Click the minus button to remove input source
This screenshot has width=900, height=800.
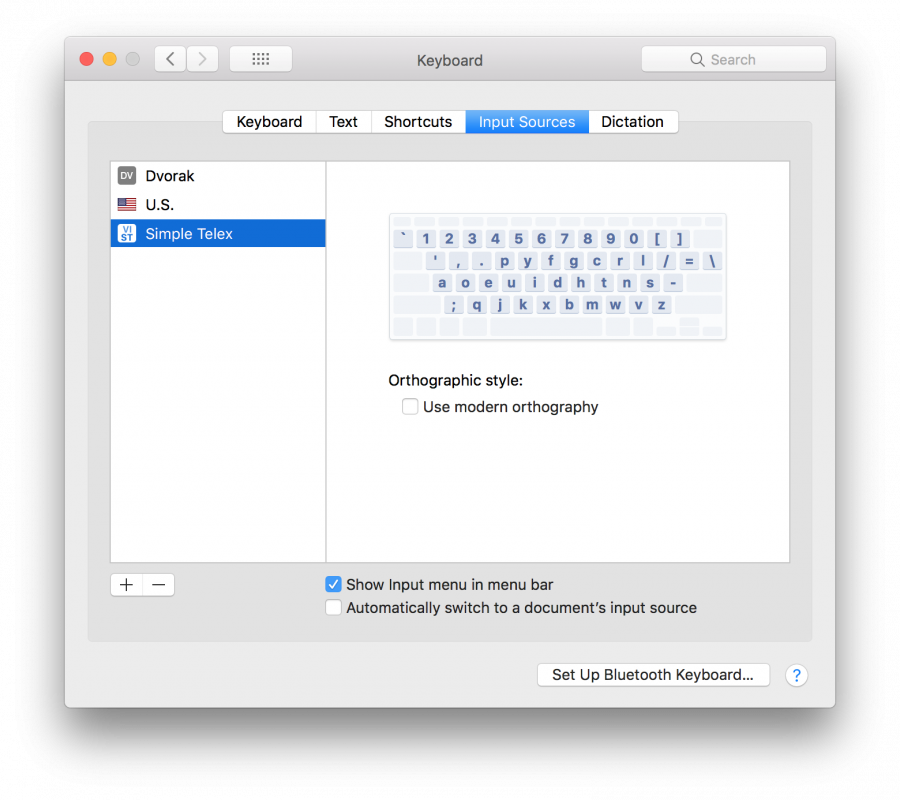click(159, 585)
